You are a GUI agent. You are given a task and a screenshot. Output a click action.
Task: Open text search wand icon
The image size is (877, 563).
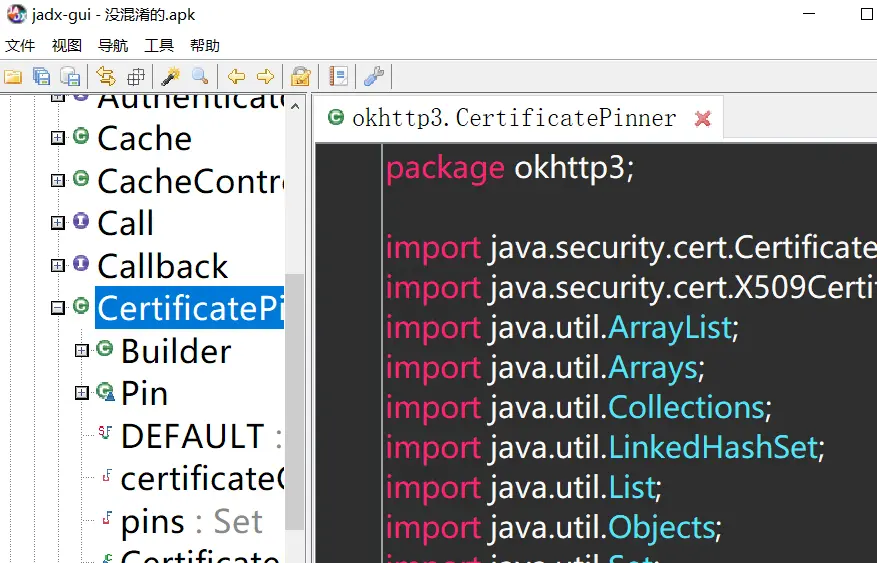click(171, 76)
